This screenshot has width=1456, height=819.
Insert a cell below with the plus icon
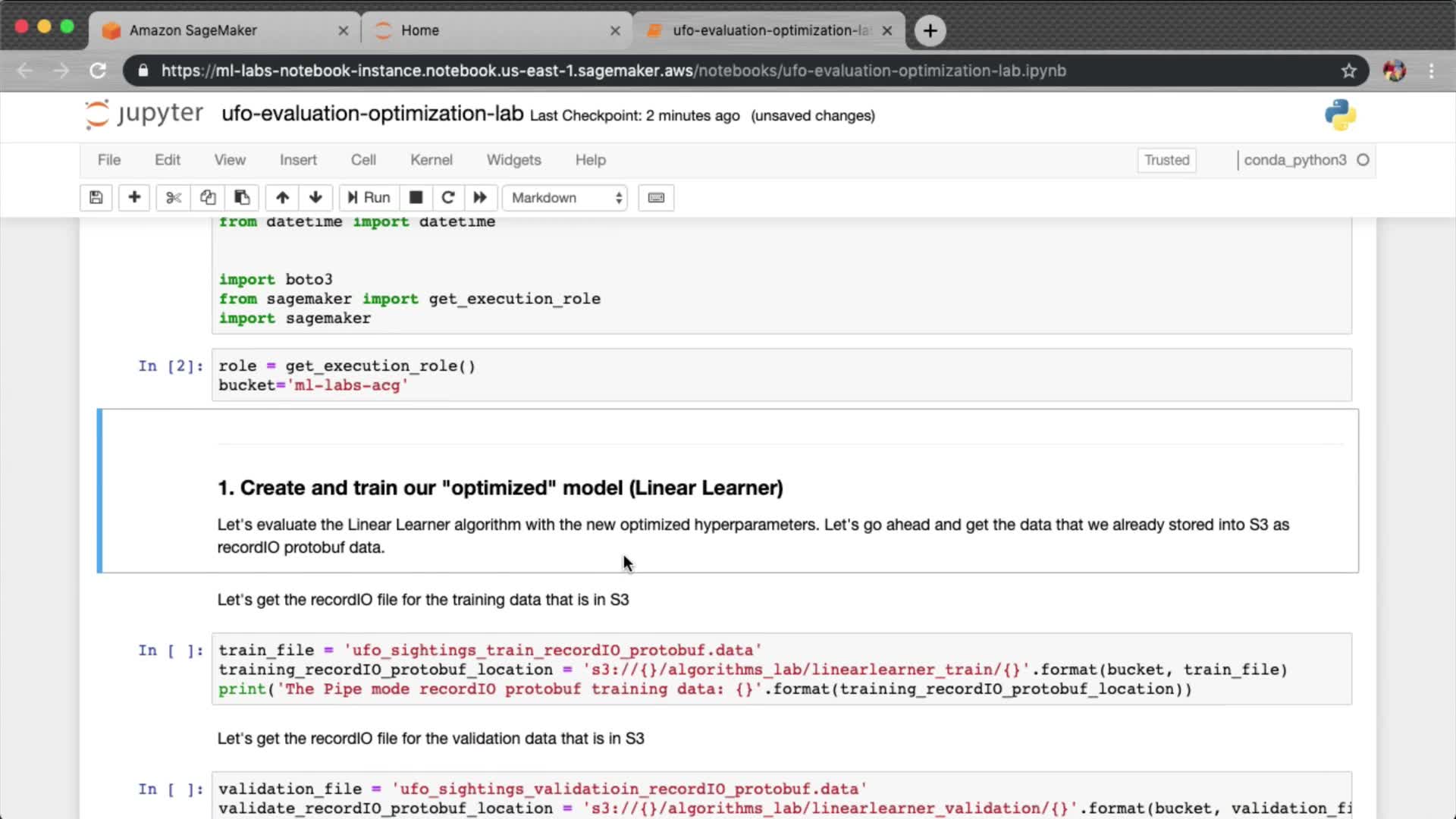click(x=134, y=198)
